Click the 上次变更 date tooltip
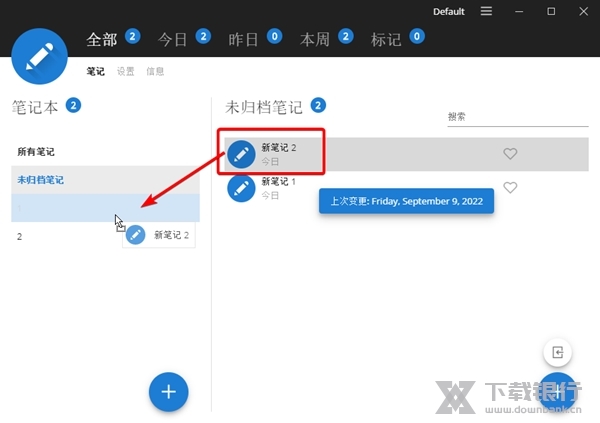The width and height of the screenshot is (600, 423). pyautogui.click(x=406, y=201)
